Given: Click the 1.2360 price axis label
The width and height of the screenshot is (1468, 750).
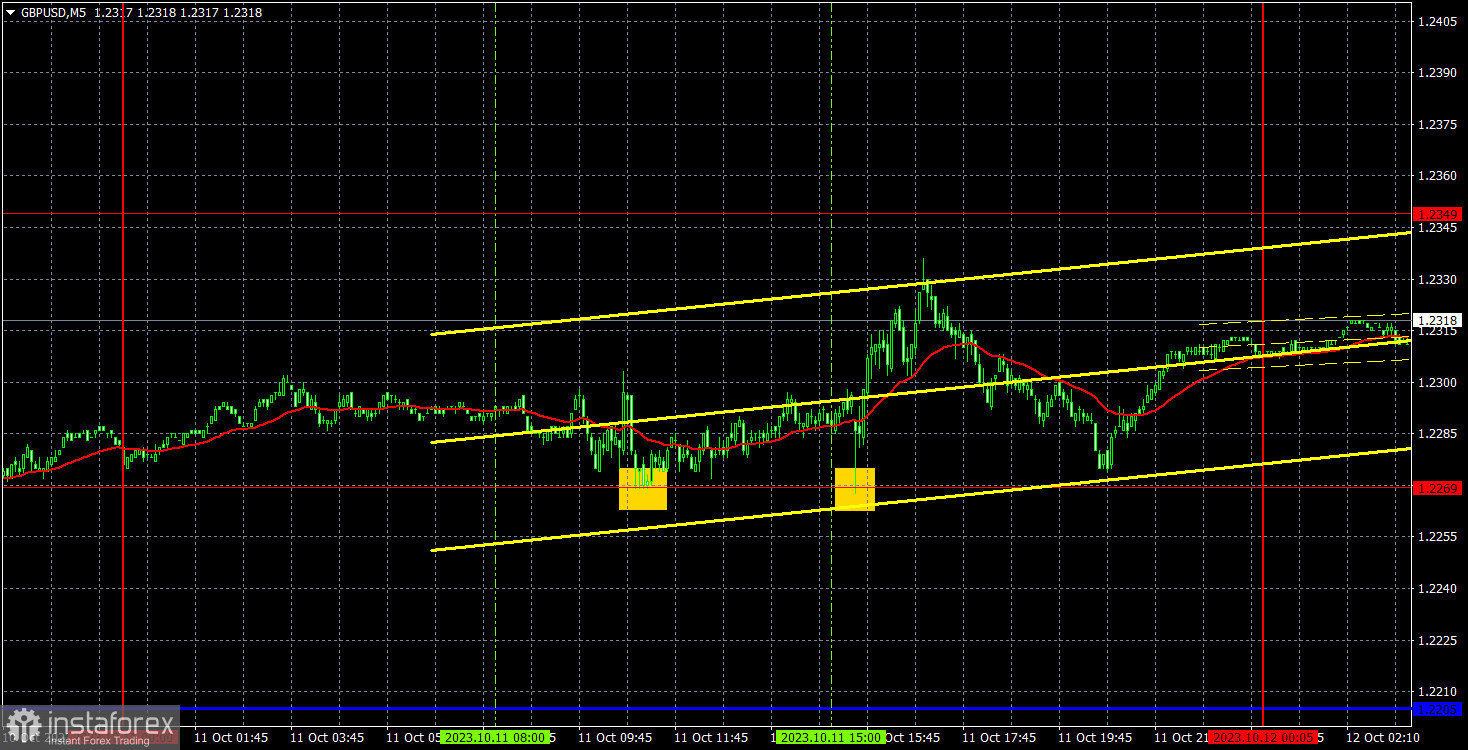Looking at the screenshot, I should pos(1438,176).
